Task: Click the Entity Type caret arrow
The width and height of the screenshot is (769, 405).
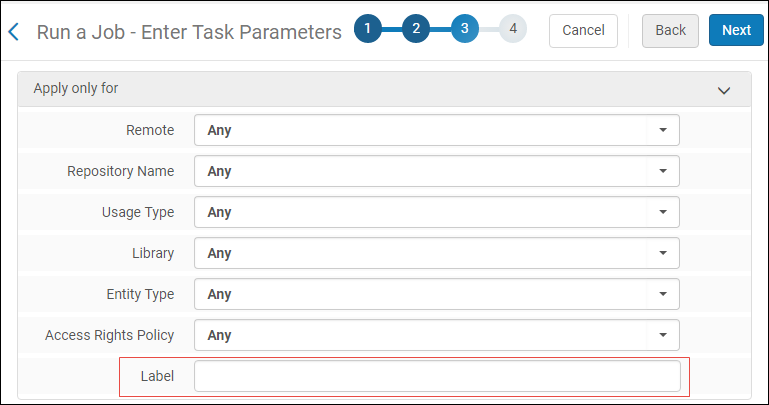Action: pyautogui.click(x=662, y=294)
